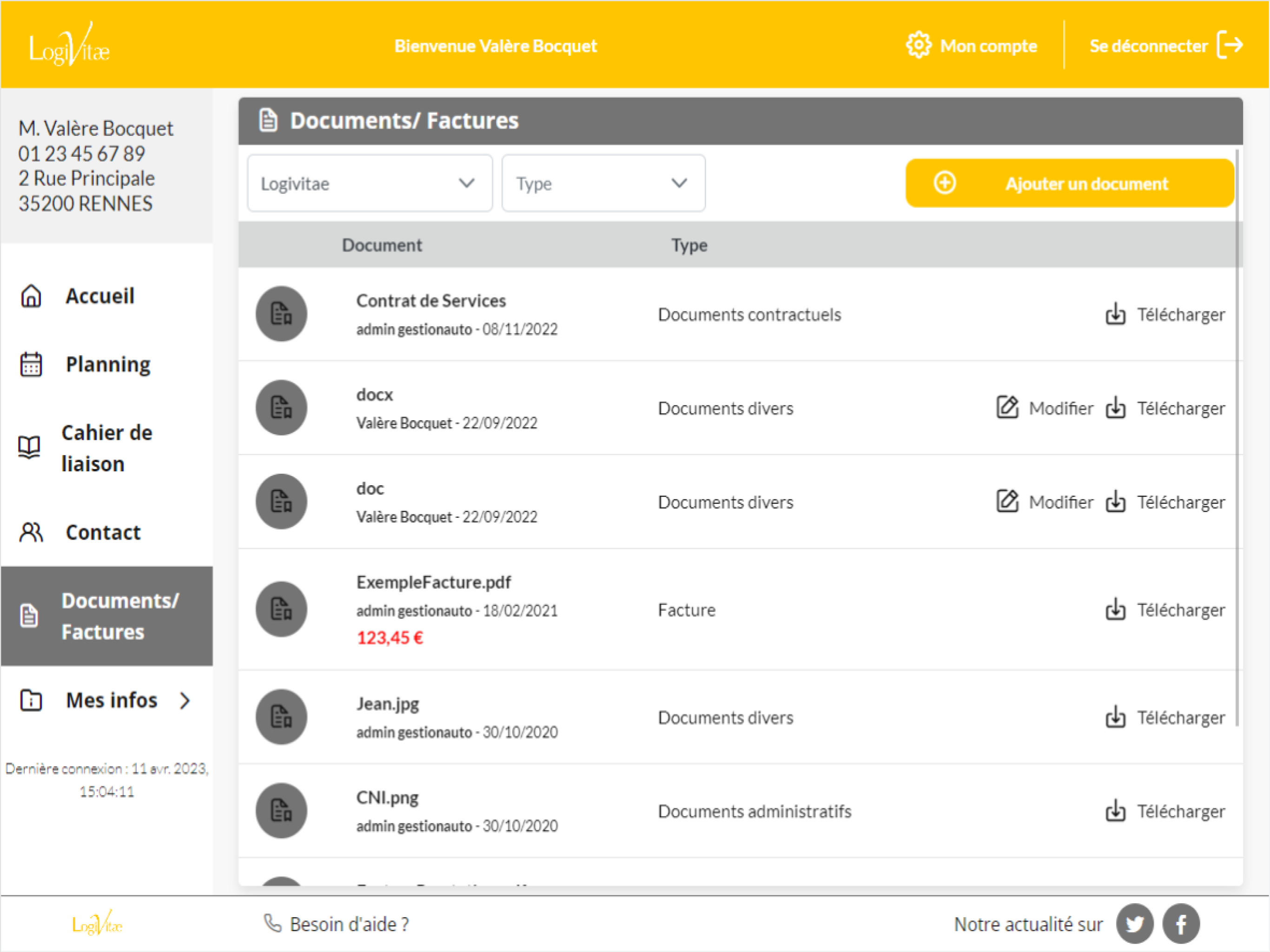Click the Se déconnecter logout arrow icon

tap(1230, 45)
